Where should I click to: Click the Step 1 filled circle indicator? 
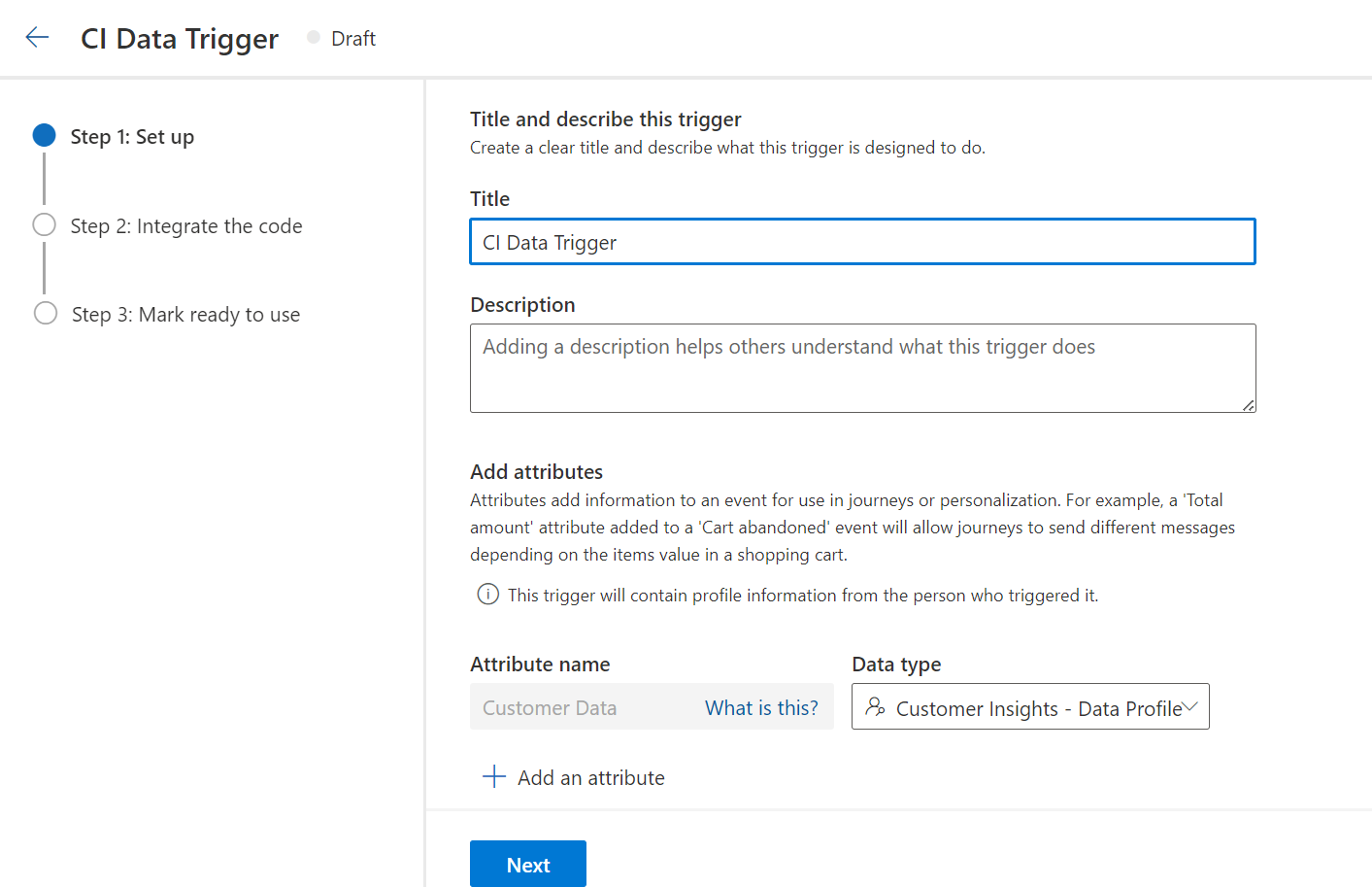[x=44, y=135]
